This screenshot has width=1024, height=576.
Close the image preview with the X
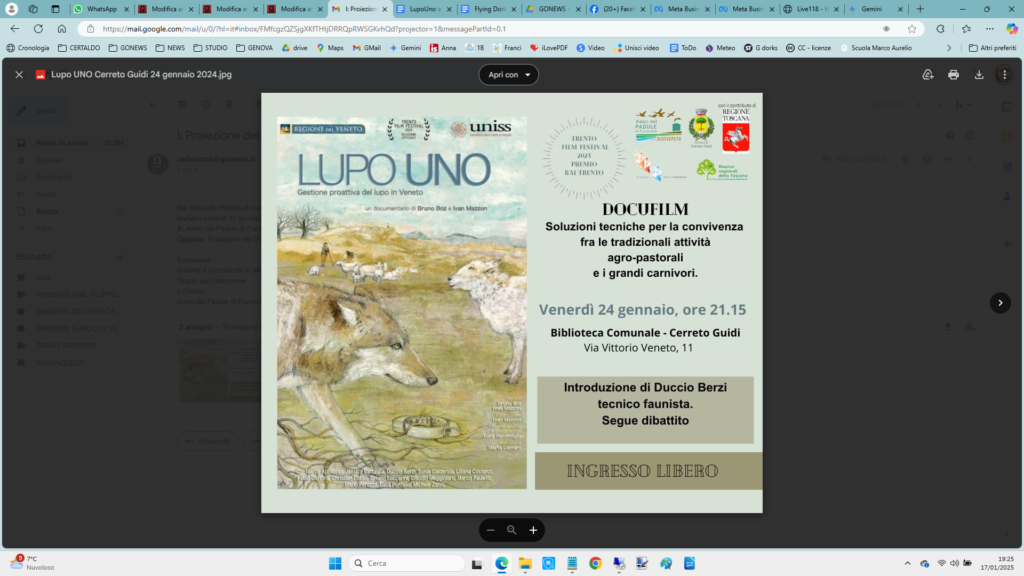pyautogui.click(x=19, y=75)
